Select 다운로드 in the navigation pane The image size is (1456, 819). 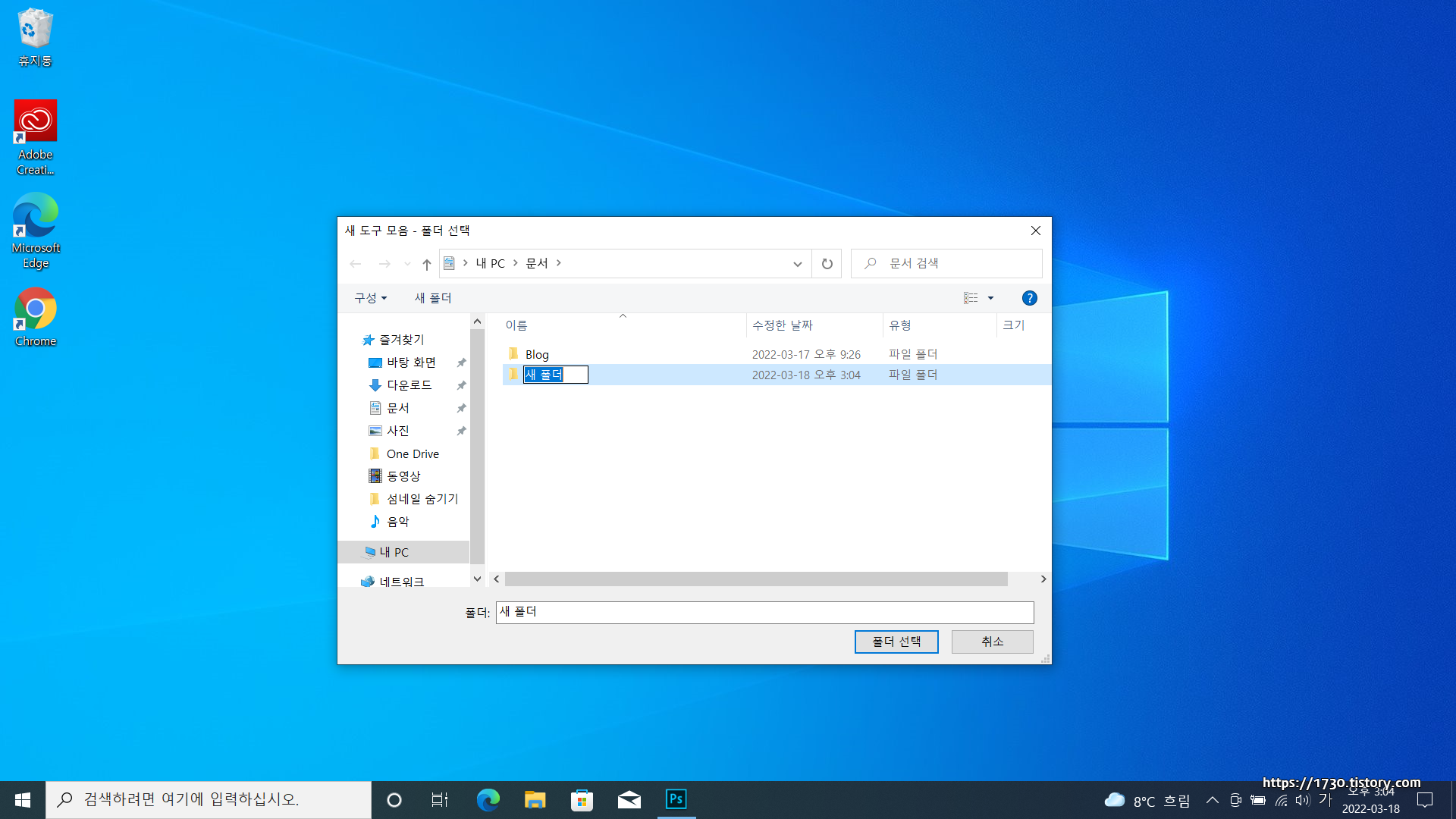(x=409, y=385)
